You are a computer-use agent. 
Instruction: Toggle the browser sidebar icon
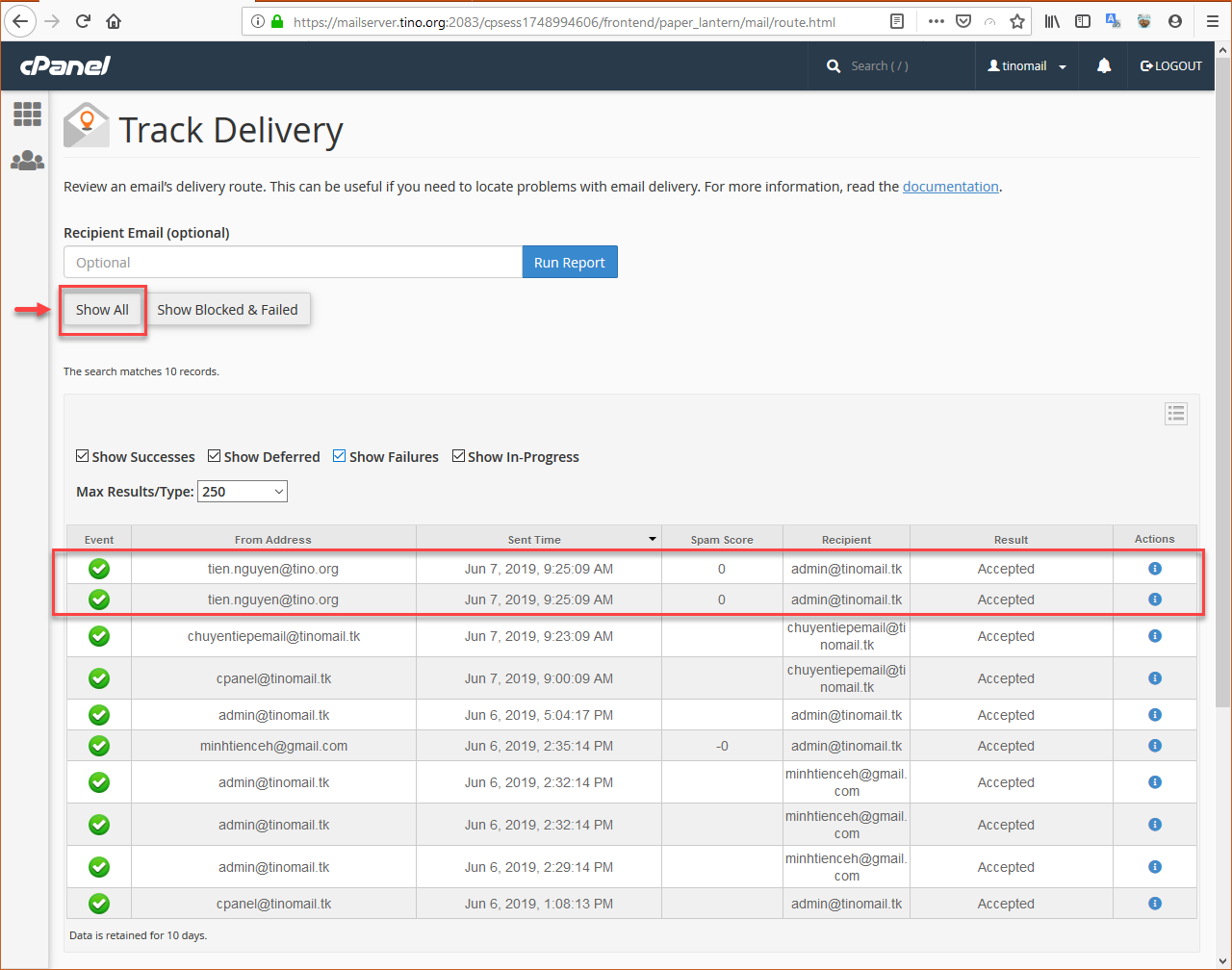(1083, 21)
